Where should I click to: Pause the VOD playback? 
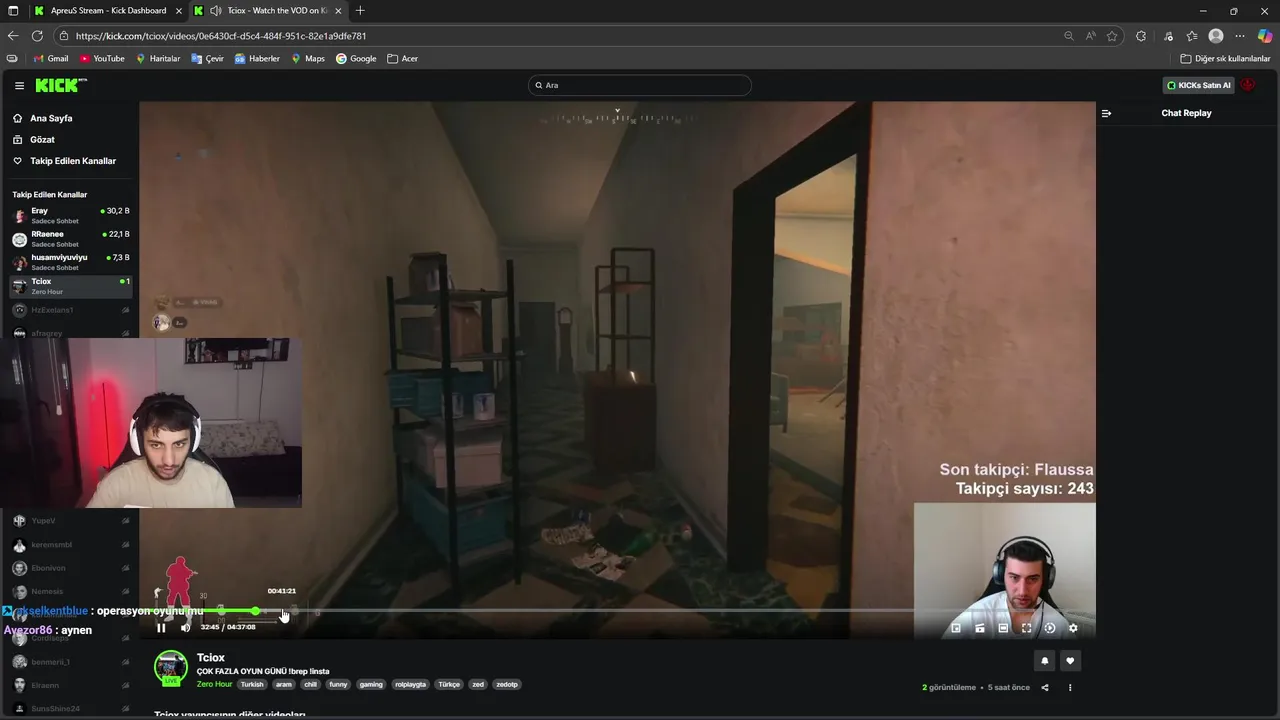tap(161, 628)
